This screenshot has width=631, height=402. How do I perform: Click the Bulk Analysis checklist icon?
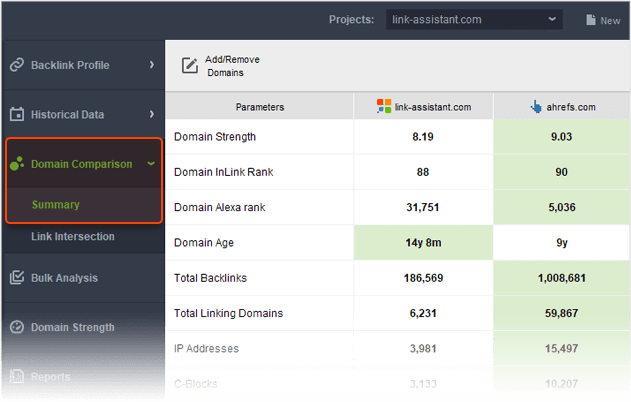tap(17, 278)
